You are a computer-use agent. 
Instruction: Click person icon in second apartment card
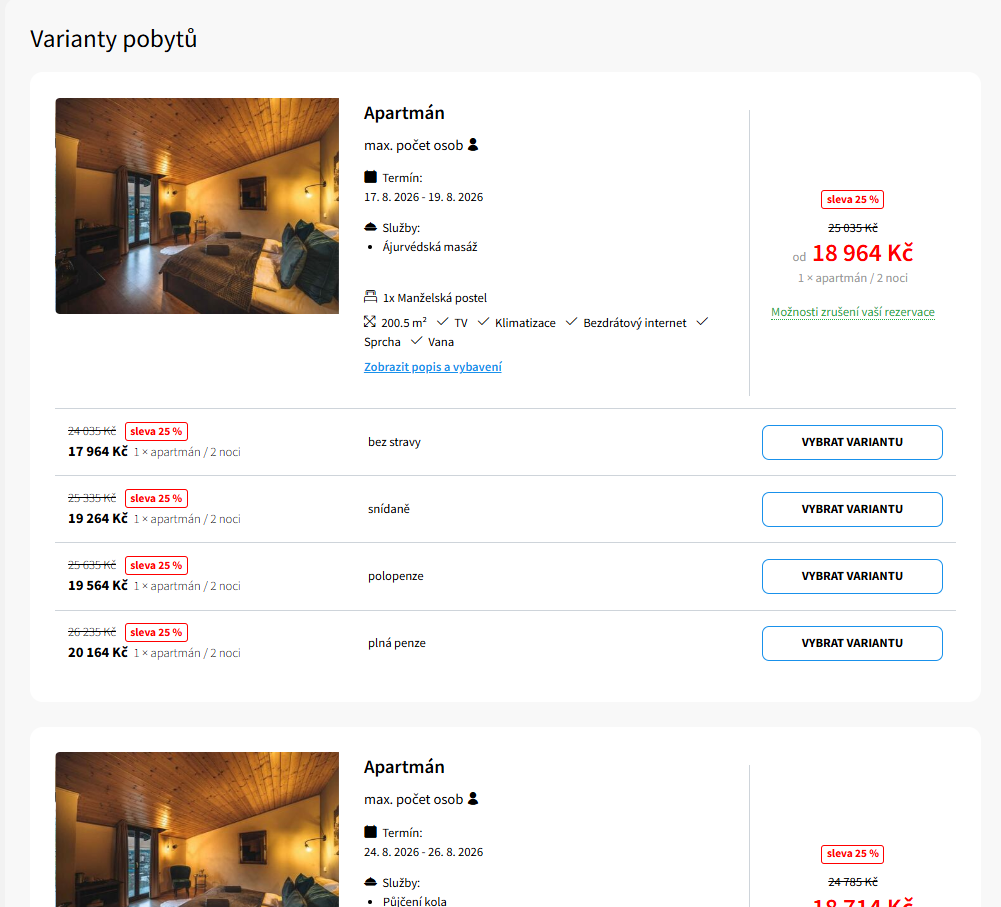(473, 798)
